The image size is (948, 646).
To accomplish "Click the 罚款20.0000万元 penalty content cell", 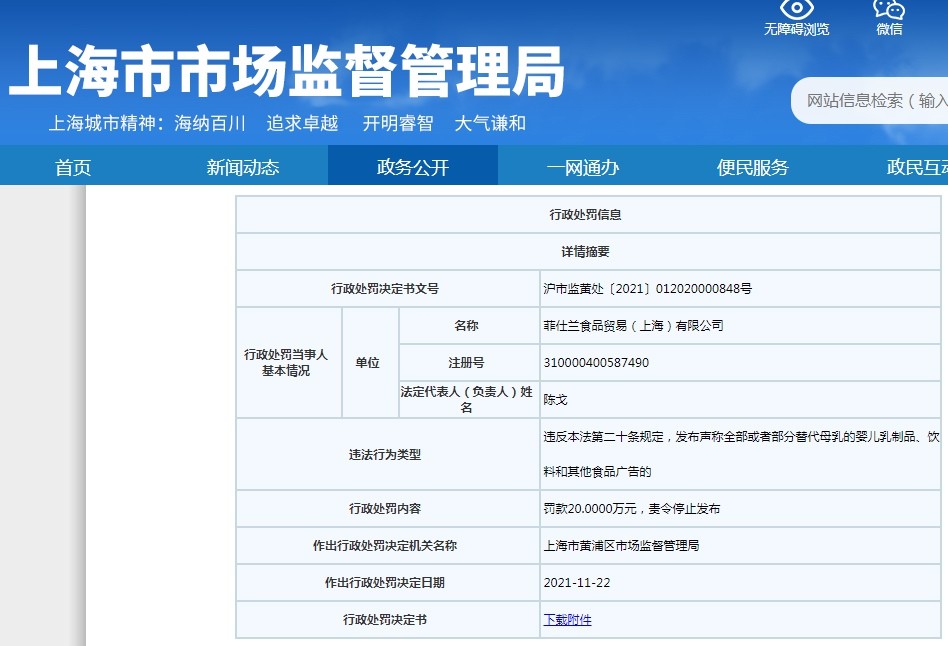I will (x=631, y=509).
